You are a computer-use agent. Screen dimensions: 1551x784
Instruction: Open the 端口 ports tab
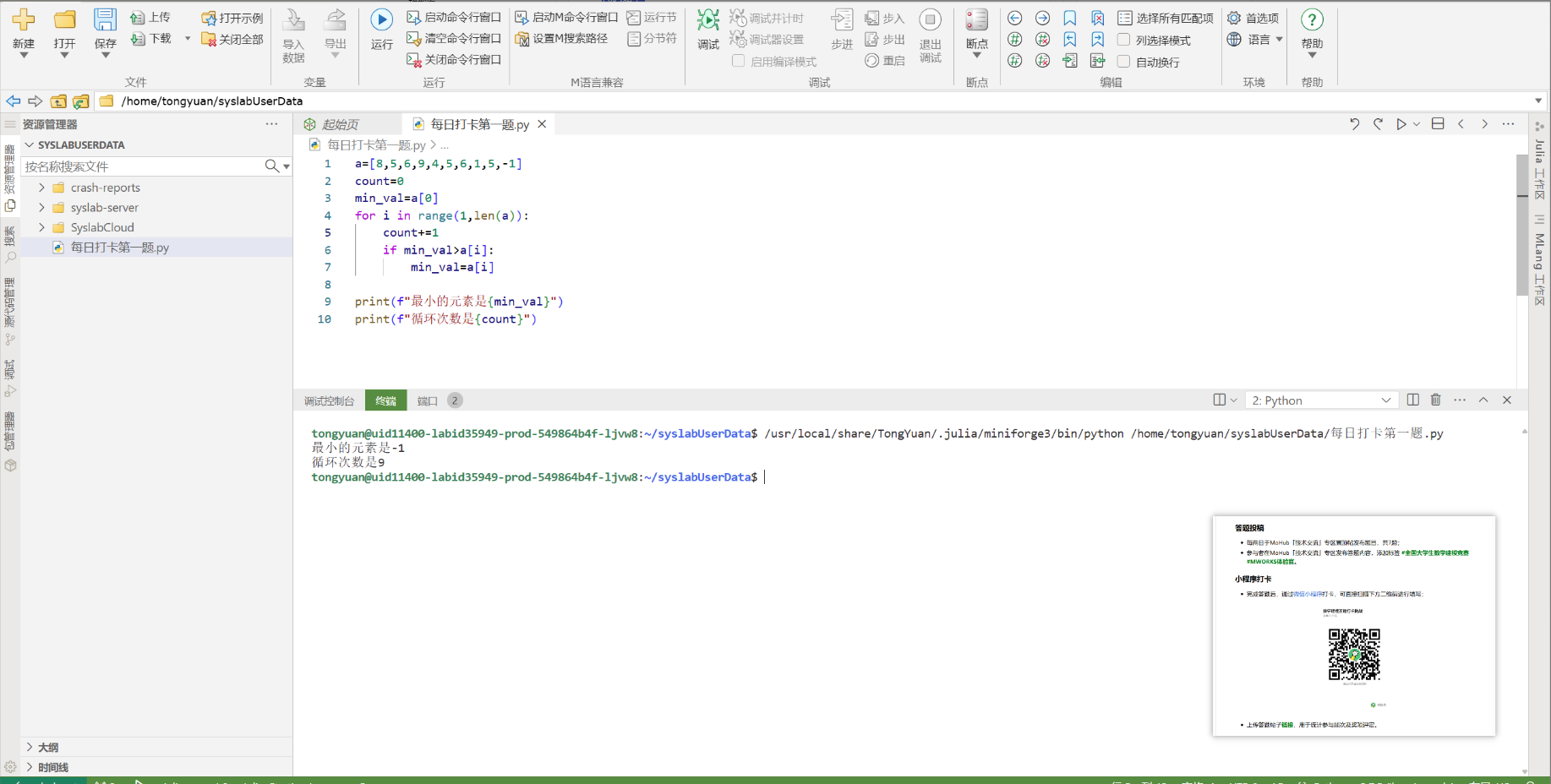click(427, 400)
